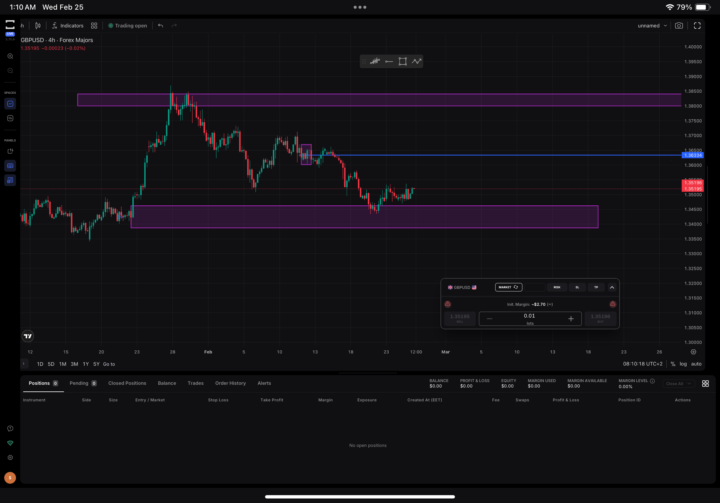The width and height of the screenshot is (720, 503).
Task: Set chart range to 5Y
Action: click(96, 364)
